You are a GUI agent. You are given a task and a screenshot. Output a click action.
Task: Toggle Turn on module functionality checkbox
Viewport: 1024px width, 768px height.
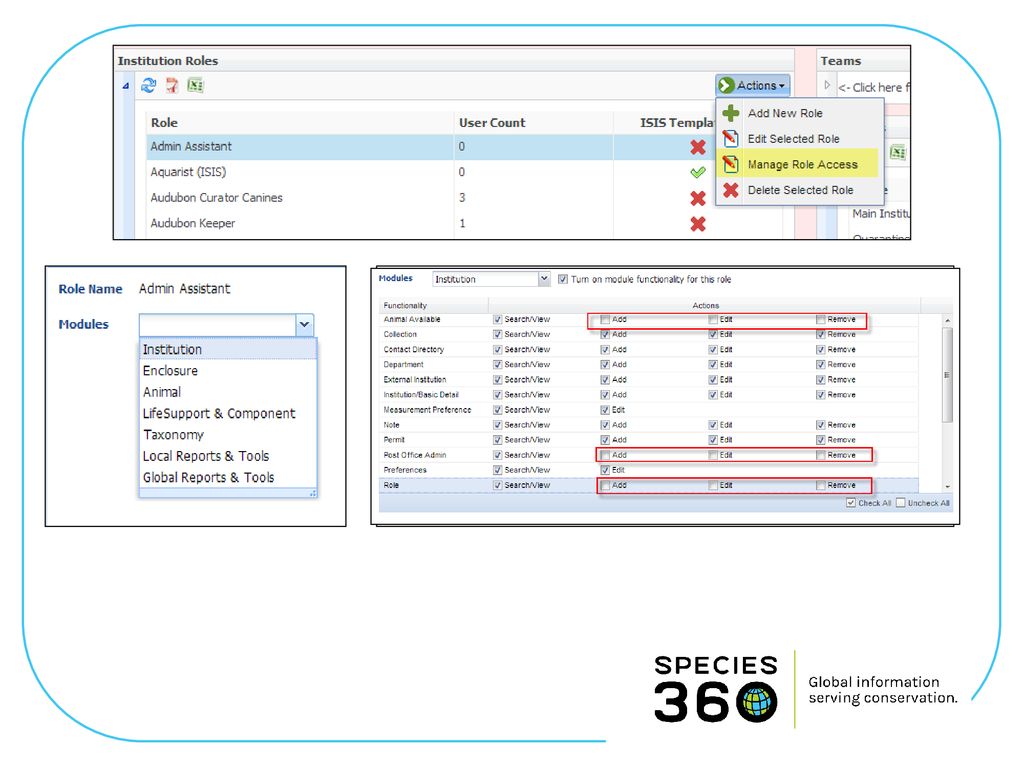(x=563, y=280)
